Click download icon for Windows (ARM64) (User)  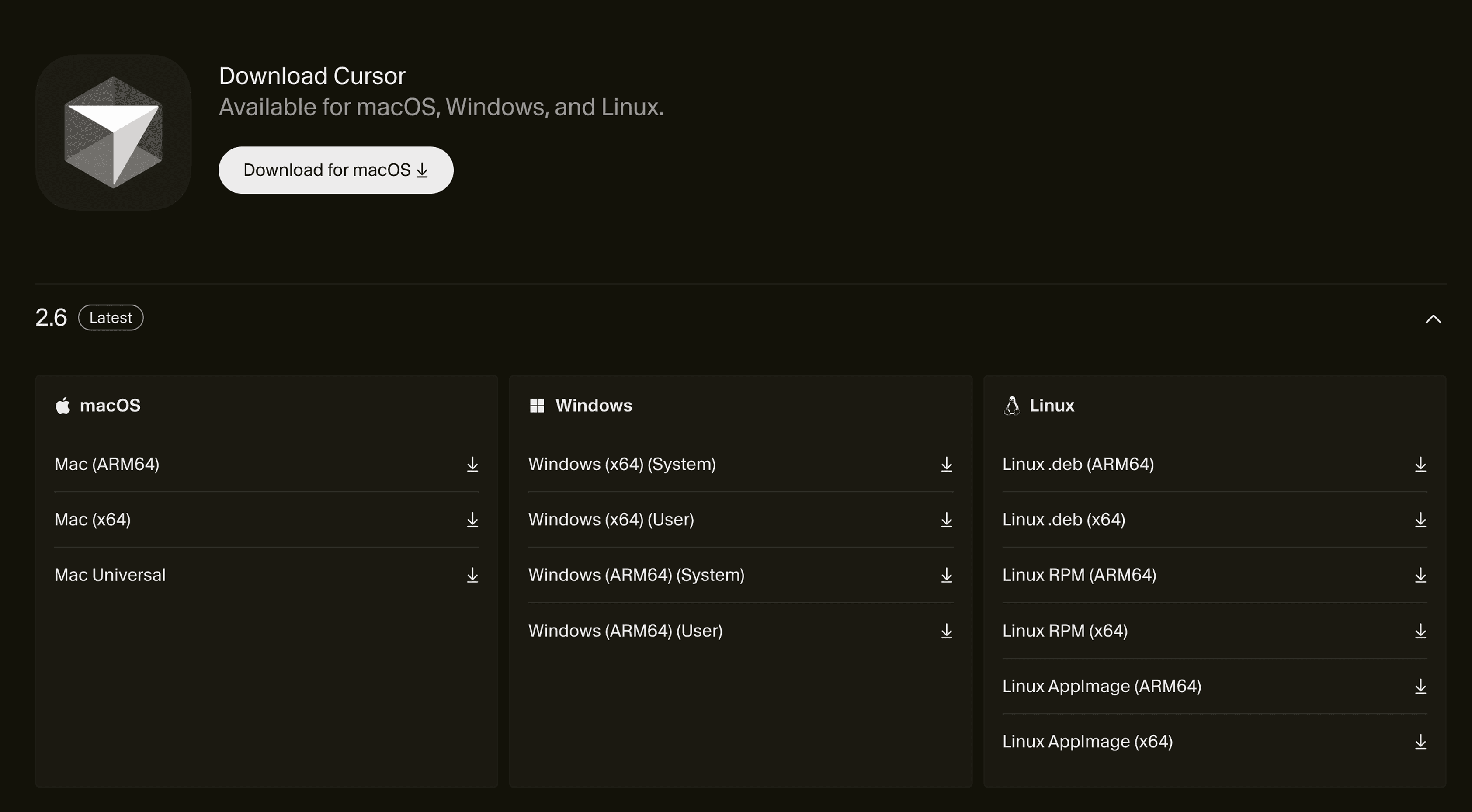946,631
